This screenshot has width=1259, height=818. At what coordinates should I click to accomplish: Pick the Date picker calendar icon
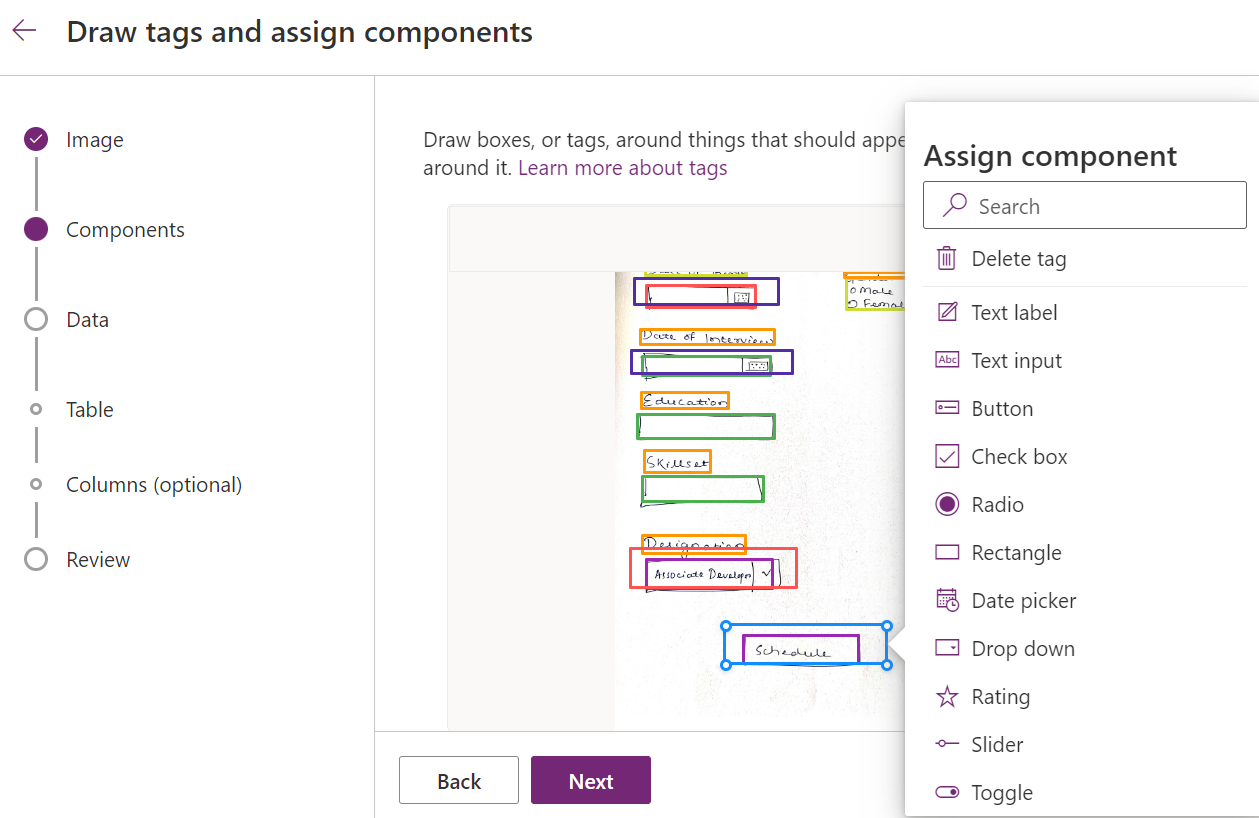[x=946, y=600]
